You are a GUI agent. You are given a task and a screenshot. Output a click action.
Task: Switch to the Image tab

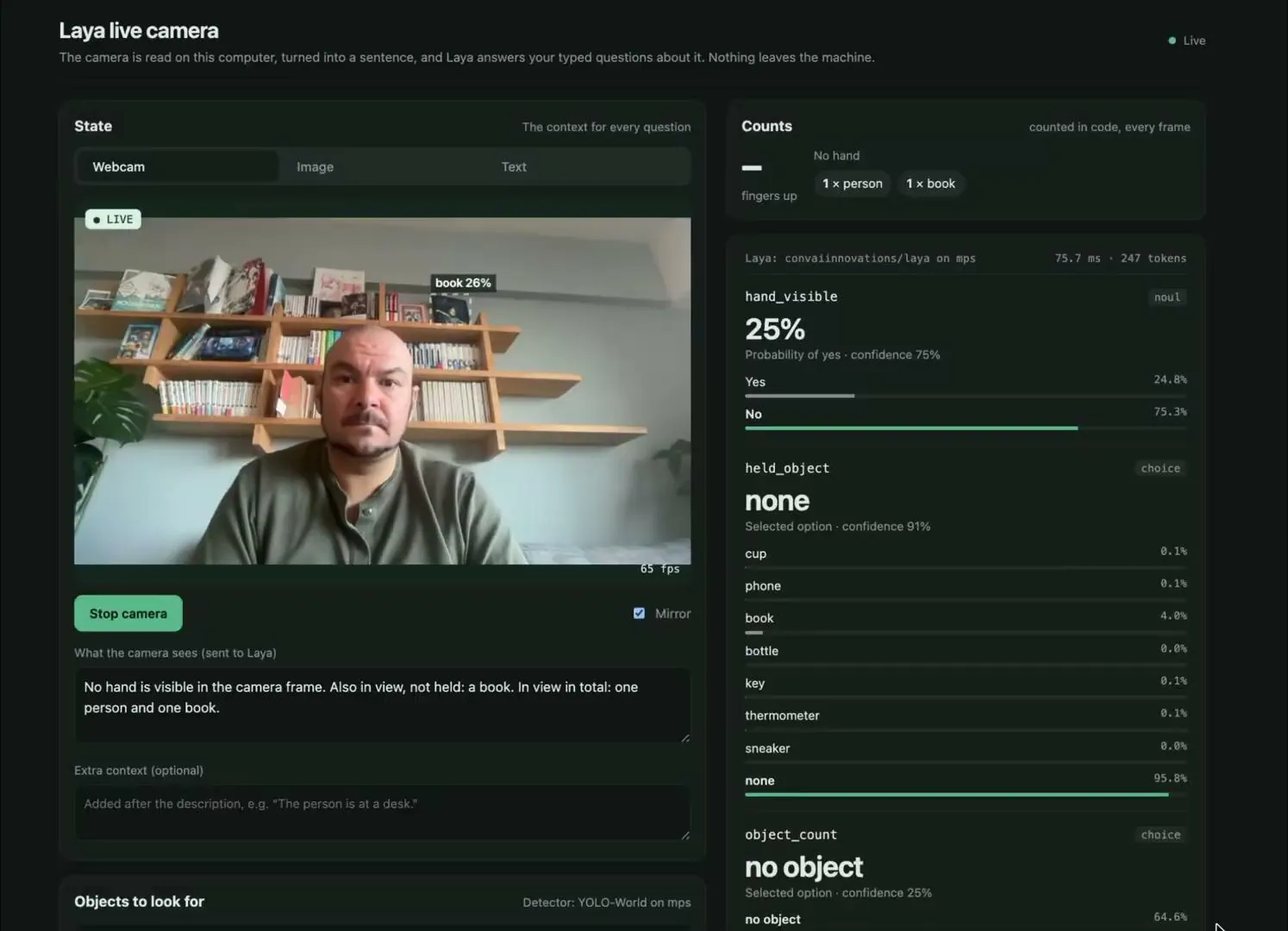(315, 167)
